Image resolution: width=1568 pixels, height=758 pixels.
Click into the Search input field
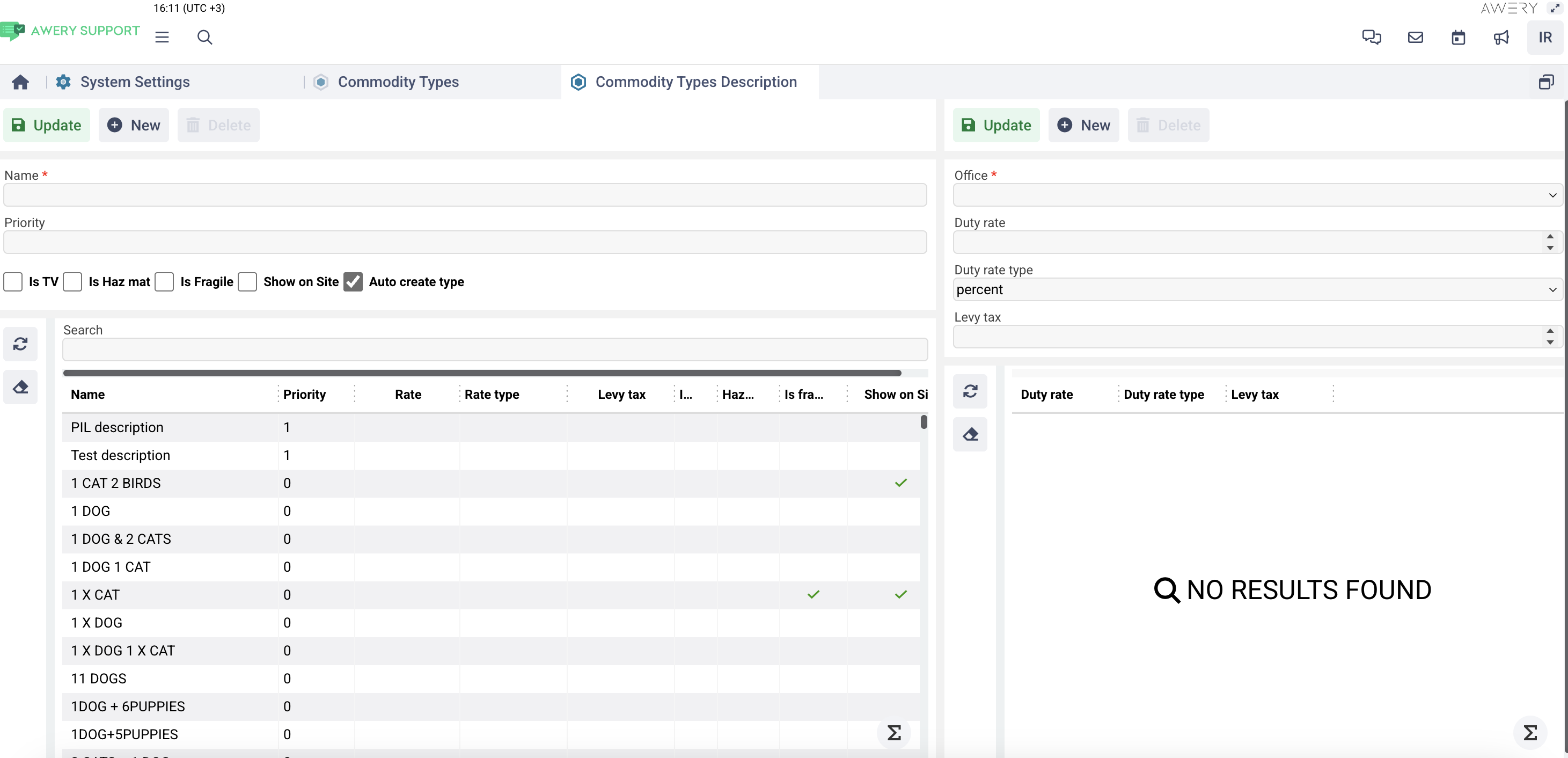pyautogui.click(x=495, y=349)
